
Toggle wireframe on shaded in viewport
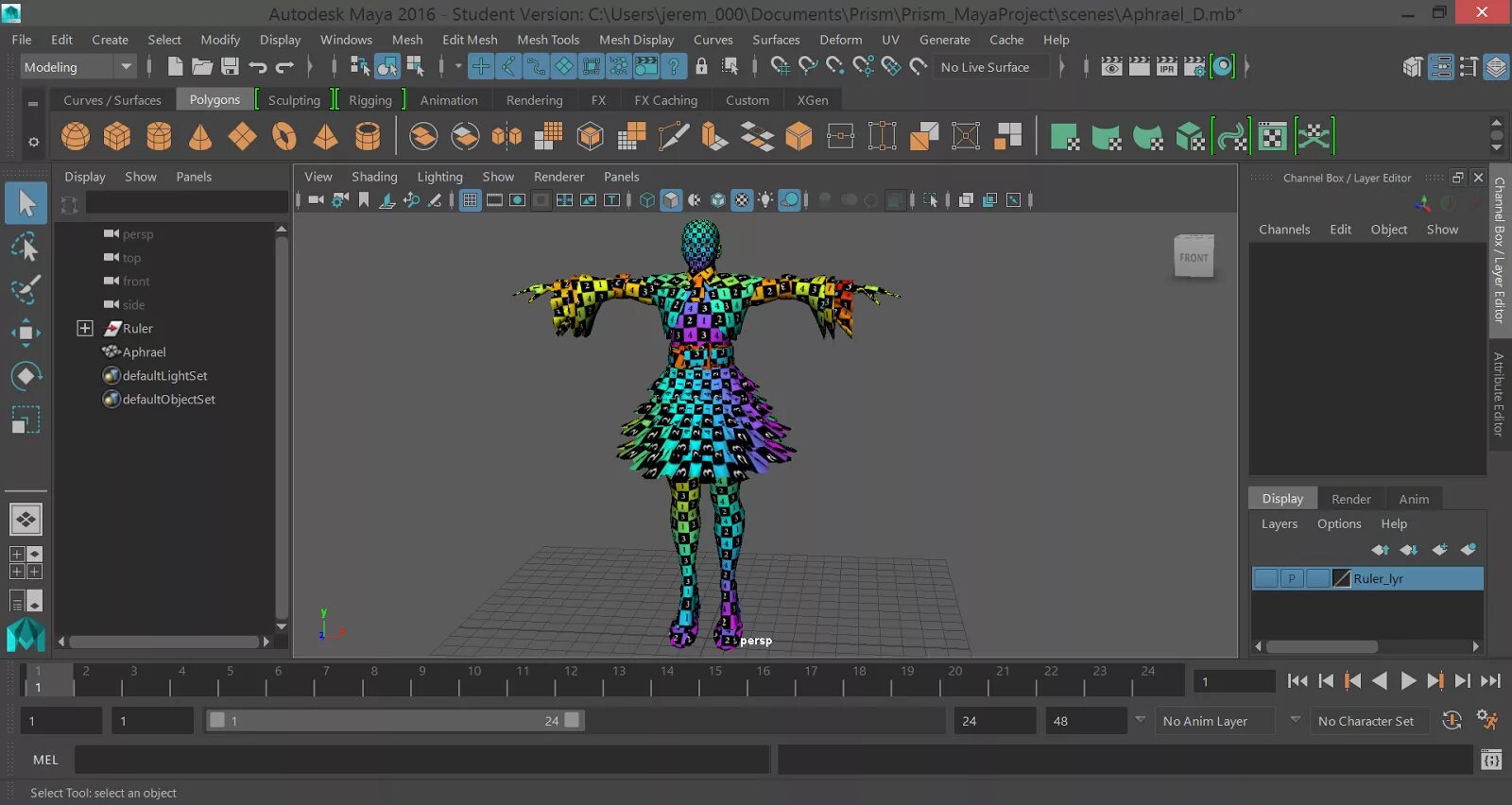pos(718,200)
